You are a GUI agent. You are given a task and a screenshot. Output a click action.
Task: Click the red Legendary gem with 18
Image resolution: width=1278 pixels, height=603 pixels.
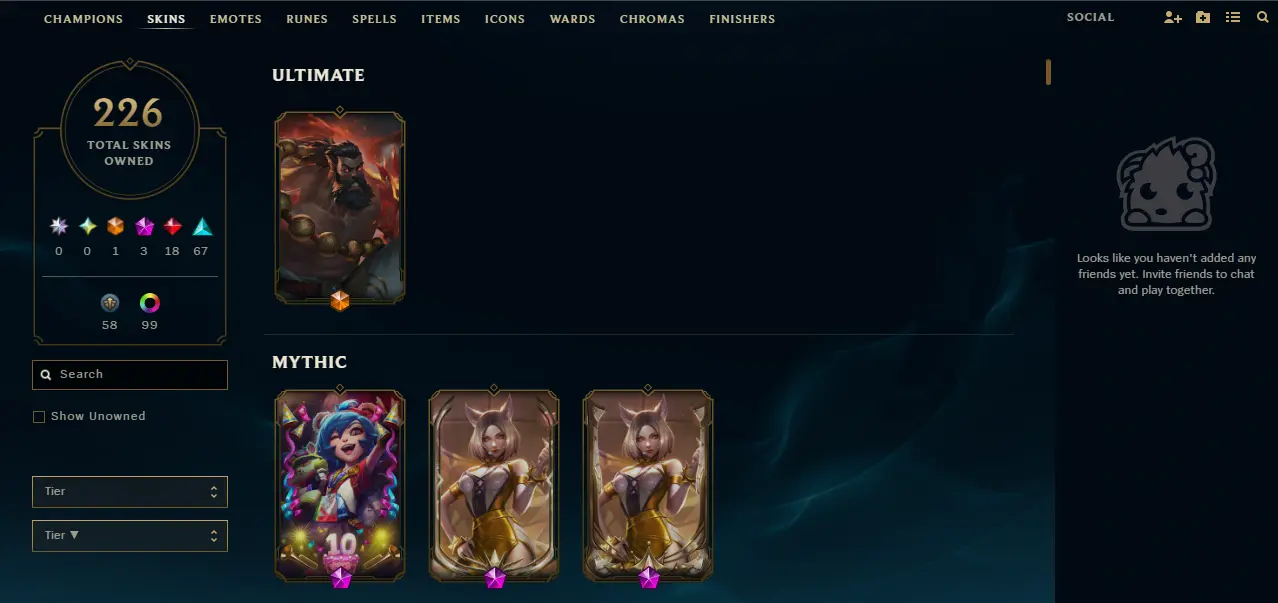172,227
